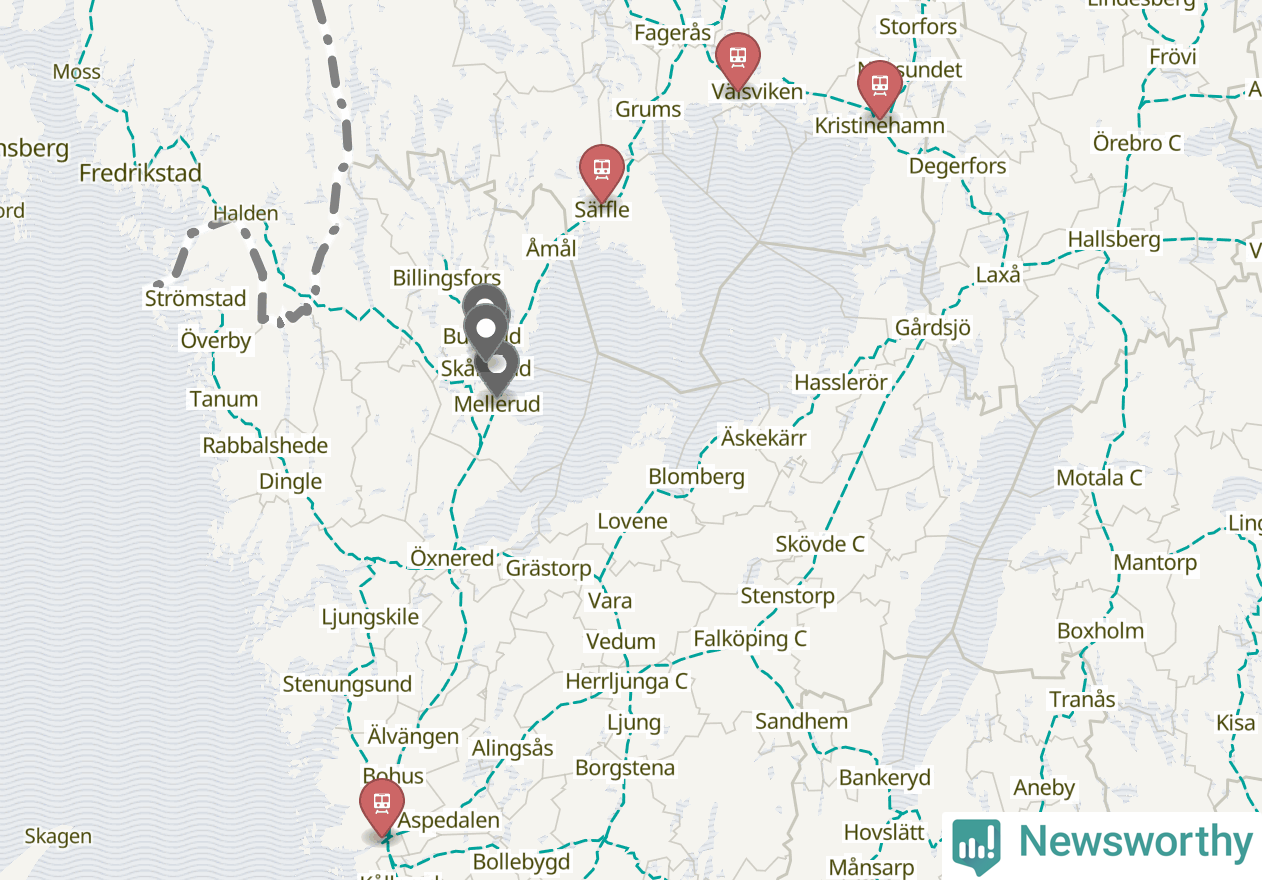Open the Newsworthy text link
Screen dimensions: 1262x880
(1136, 842)
